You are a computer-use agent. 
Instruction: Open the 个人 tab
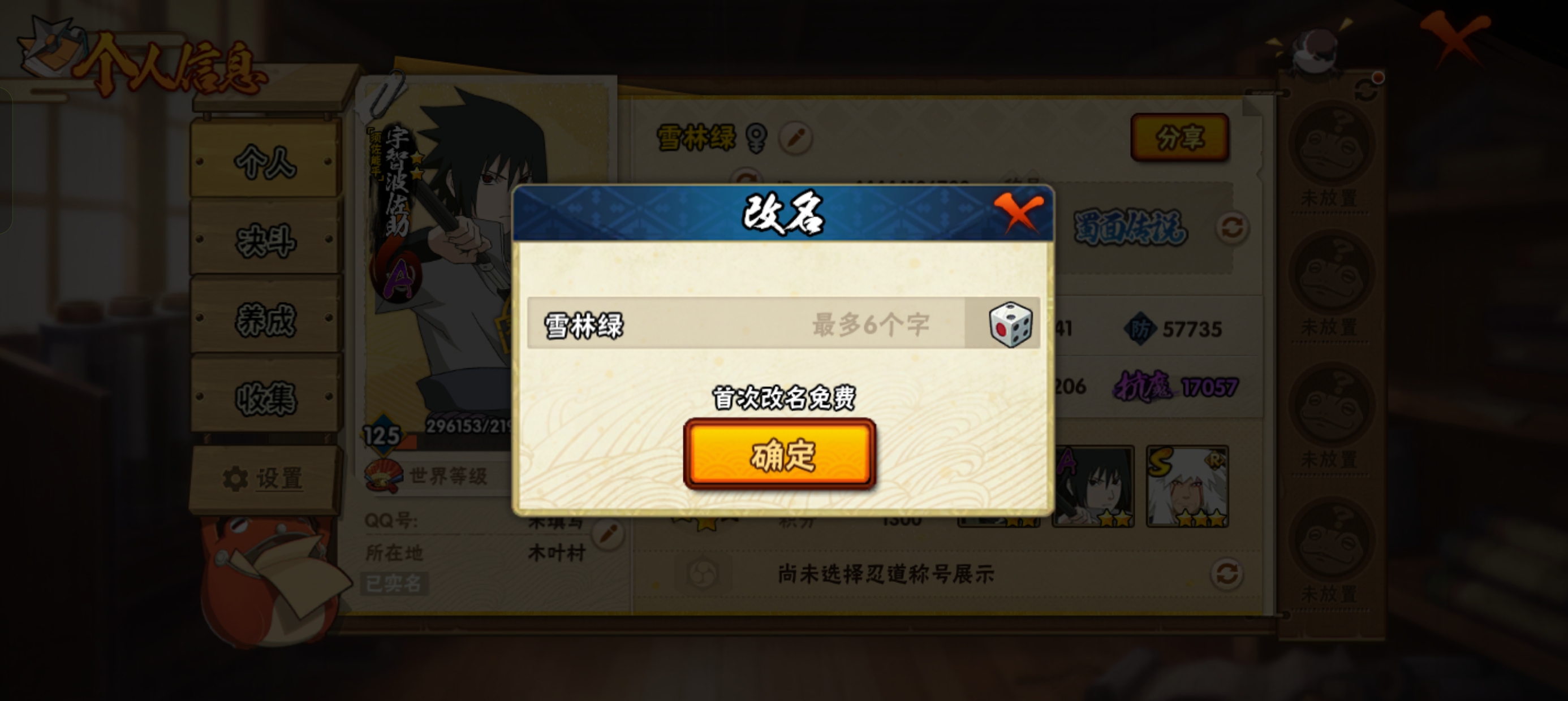265,161
